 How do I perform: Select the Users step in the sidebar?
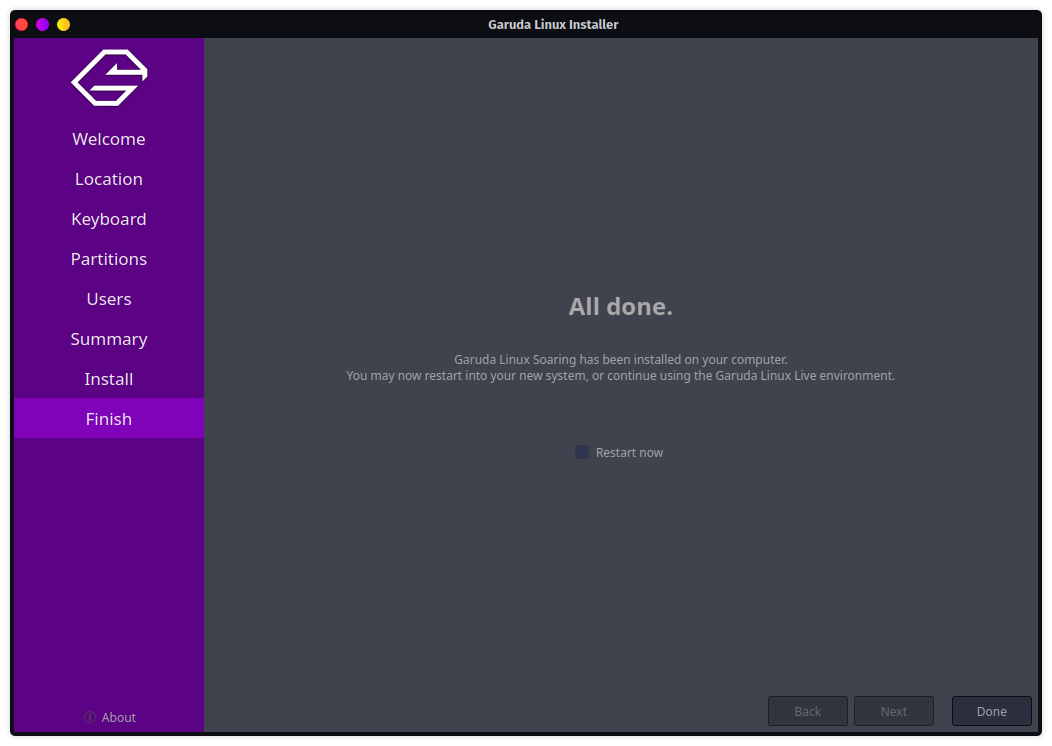[109, 299]
